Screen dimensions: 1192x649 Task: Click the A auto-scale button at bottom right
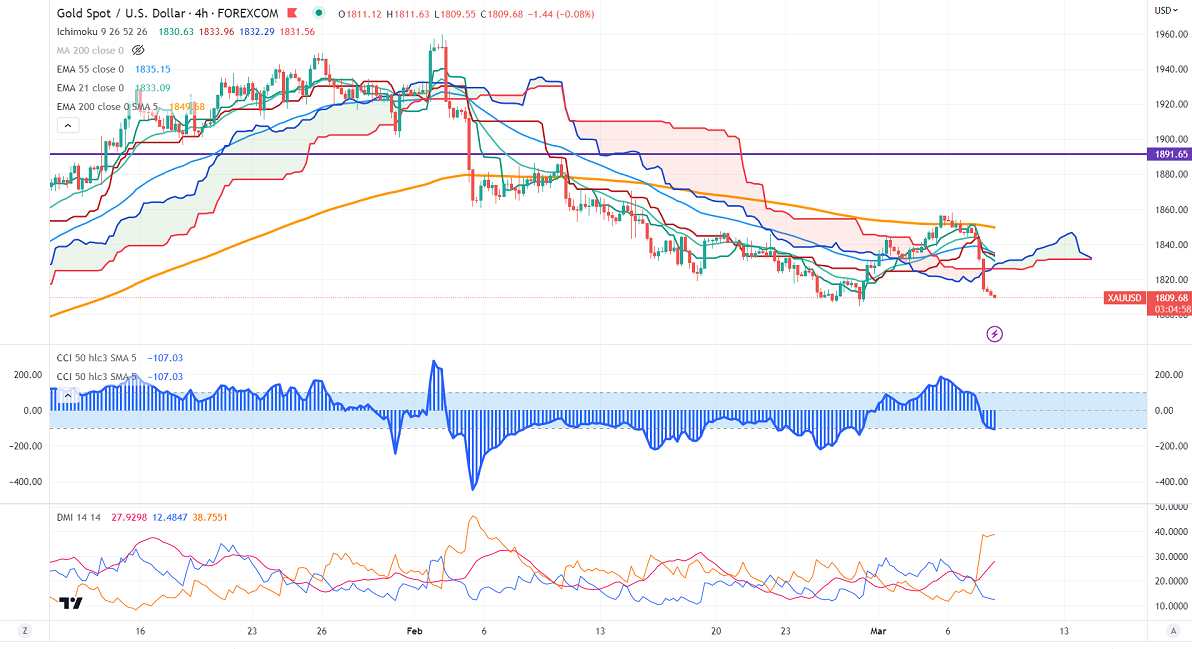coord(1171,631)
